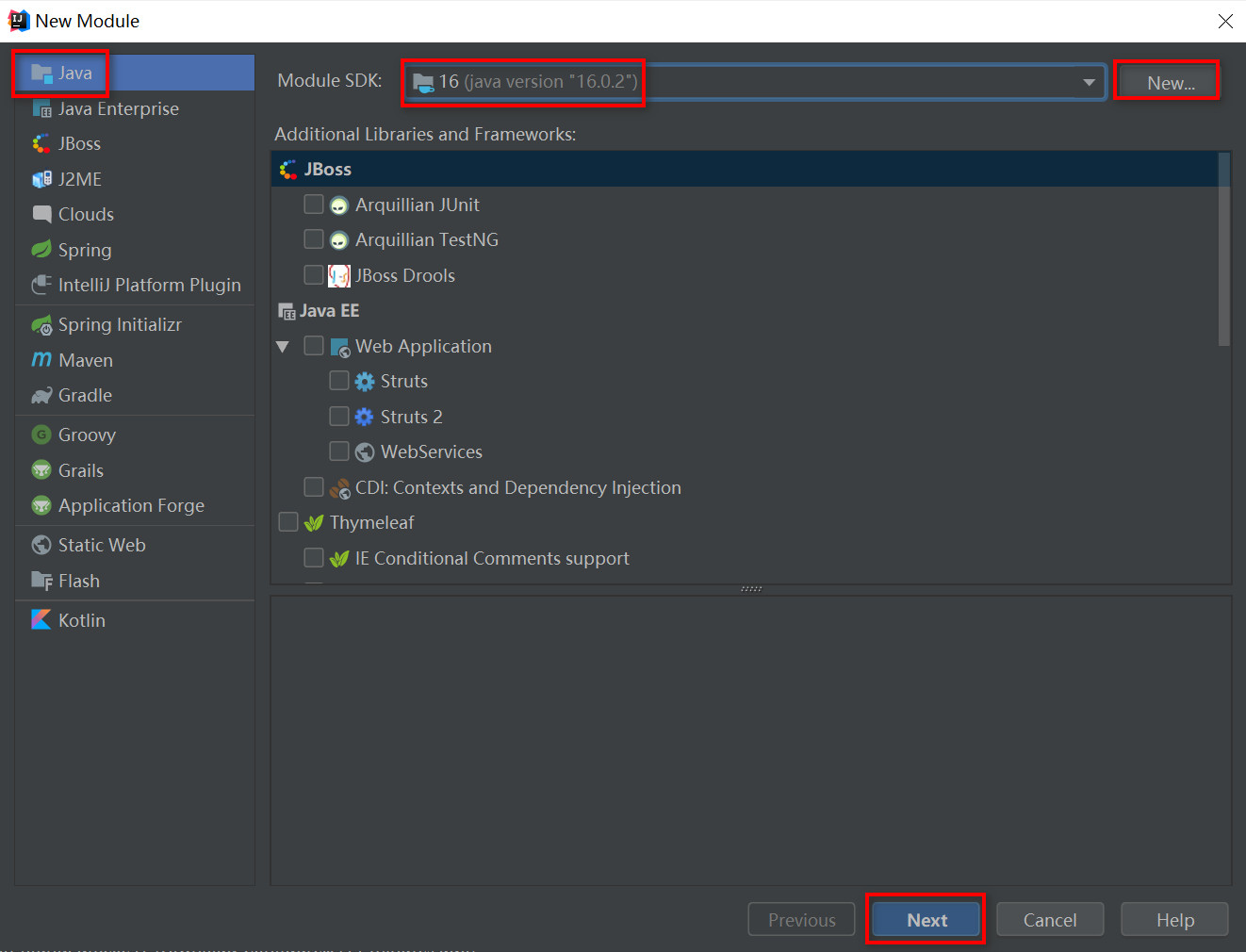Image resolution: width=1246 pixels, height=952 pixels.
Task: Click the Next button
Action: 926,920
